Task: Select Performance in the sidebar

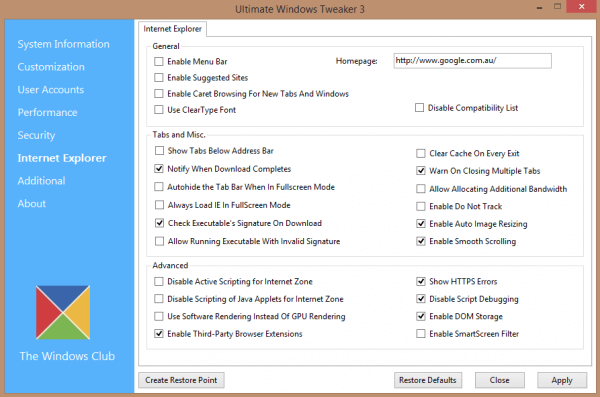Action: [47, 113]
